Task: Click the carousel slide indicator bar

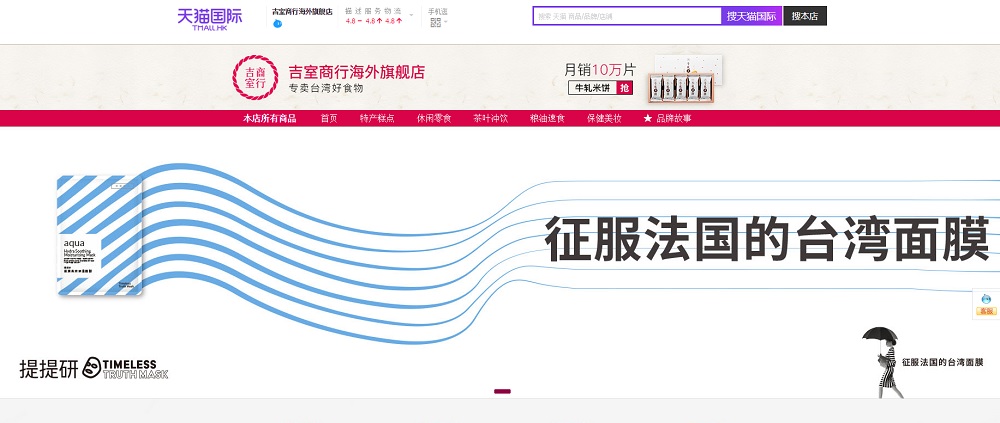Action: point(502,391)
